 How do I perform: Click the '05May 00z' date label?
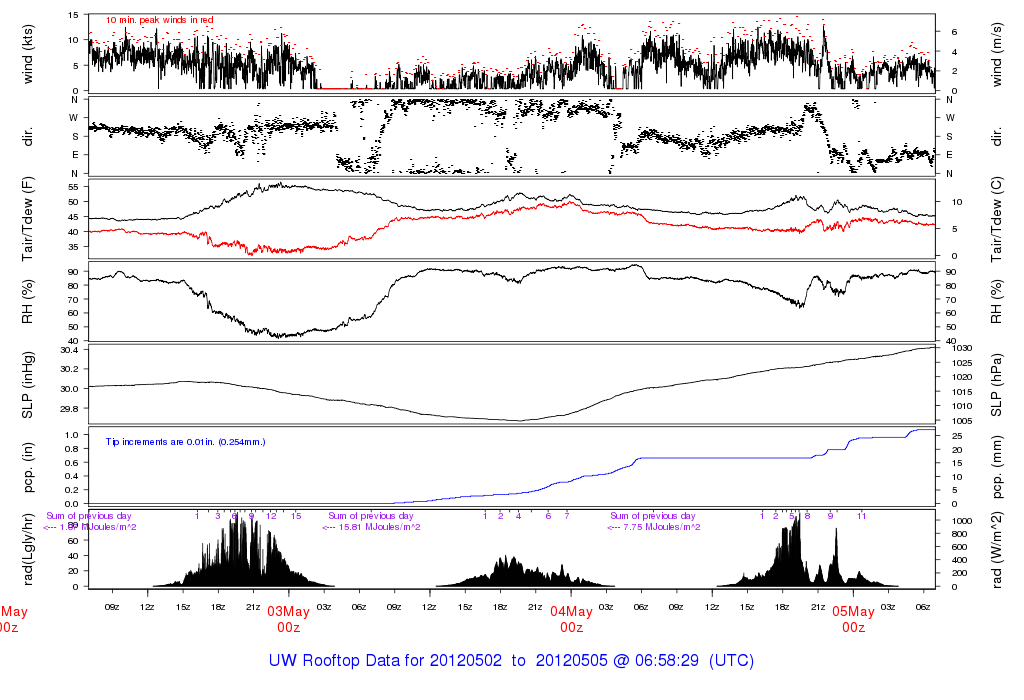[x=854, y=619]
